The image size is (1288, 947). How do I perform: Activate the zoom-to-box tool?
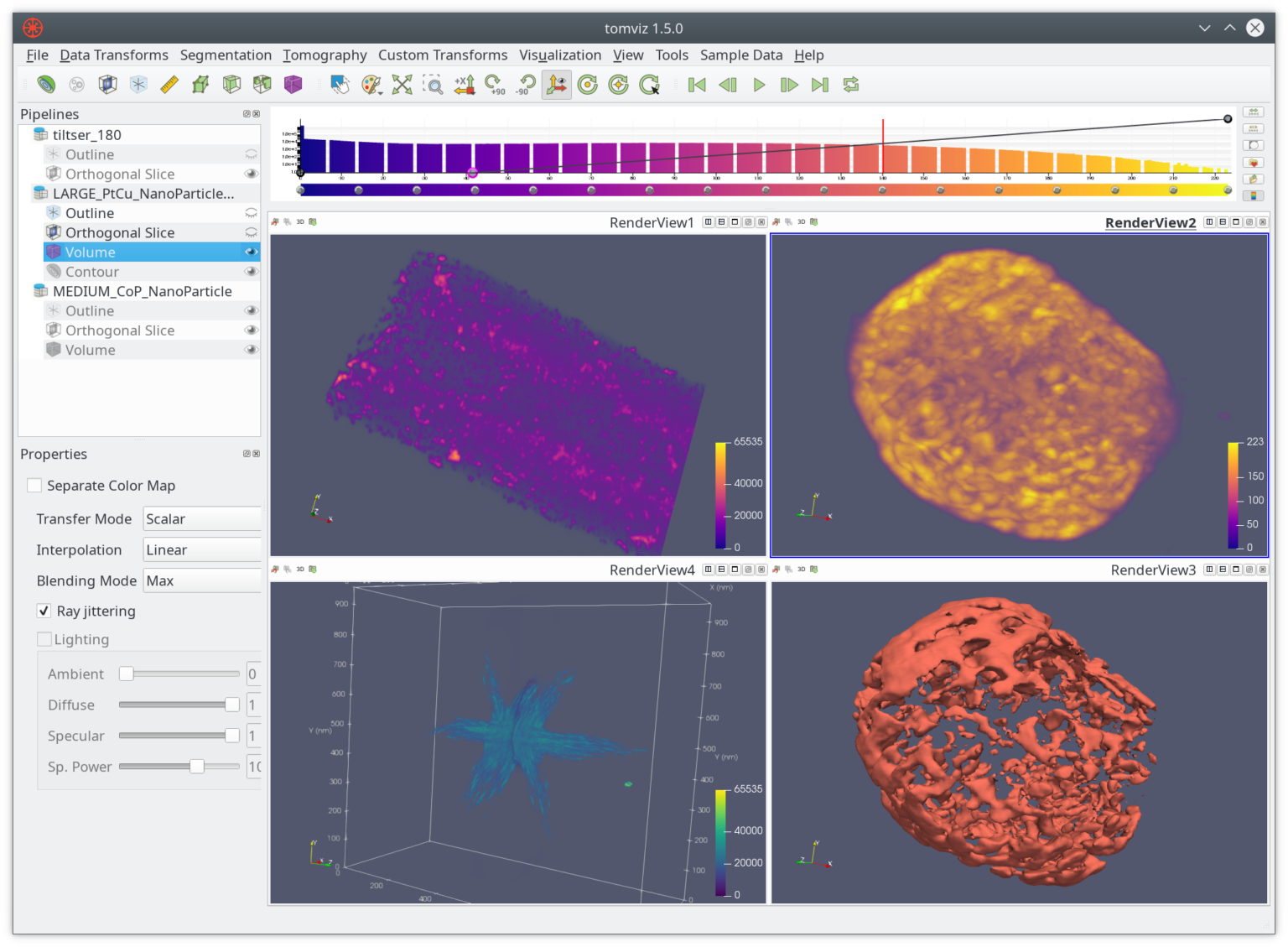433,84
